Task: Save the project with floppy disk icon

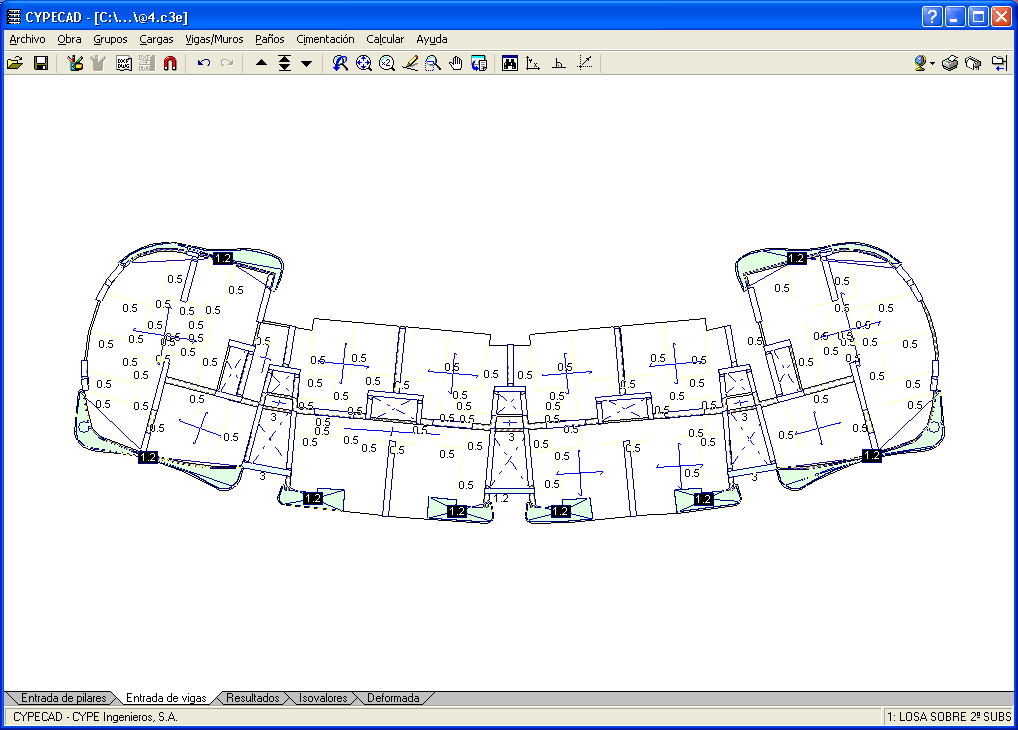Action: click(41, 63)
